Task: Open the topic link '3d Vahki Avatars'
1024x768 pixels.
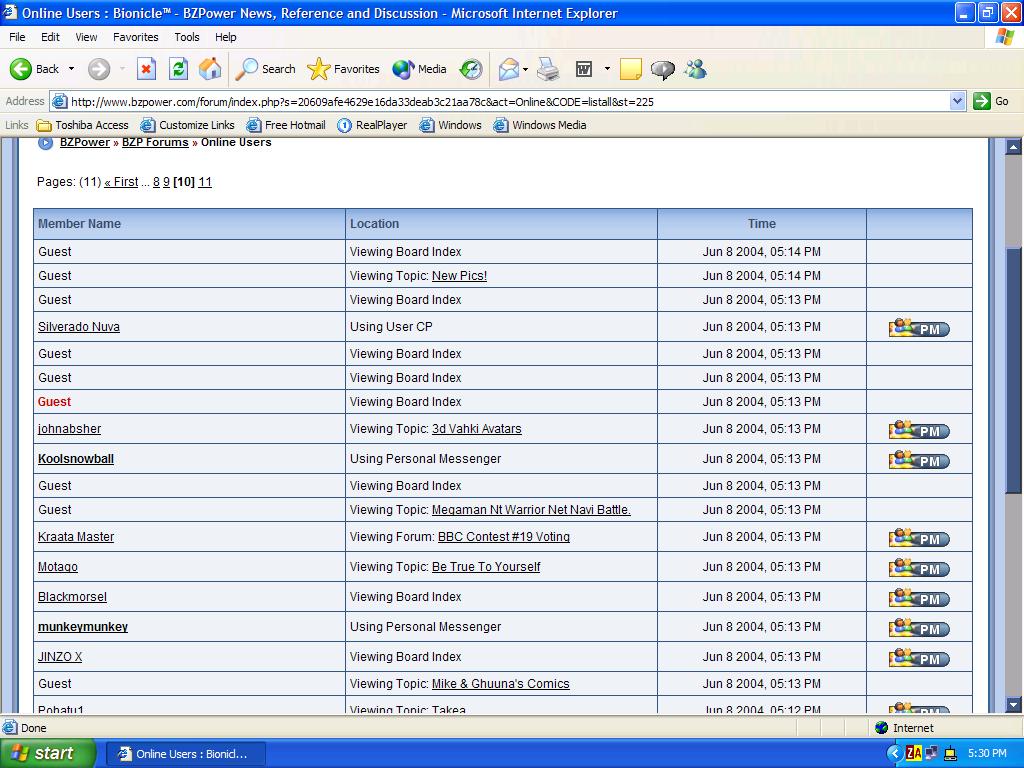Action: click(476, 429)
